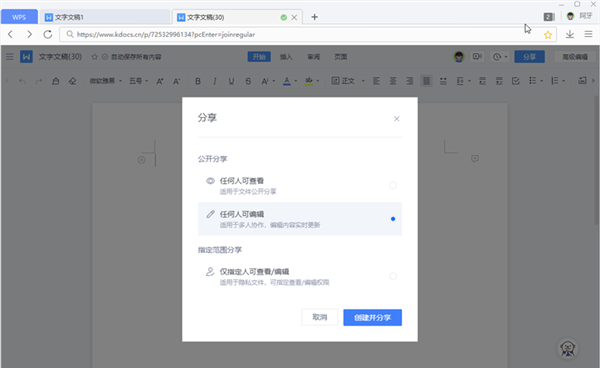The image size is (600, 368).
Task: Close the 分享 dialog with X
Action: 396,119
